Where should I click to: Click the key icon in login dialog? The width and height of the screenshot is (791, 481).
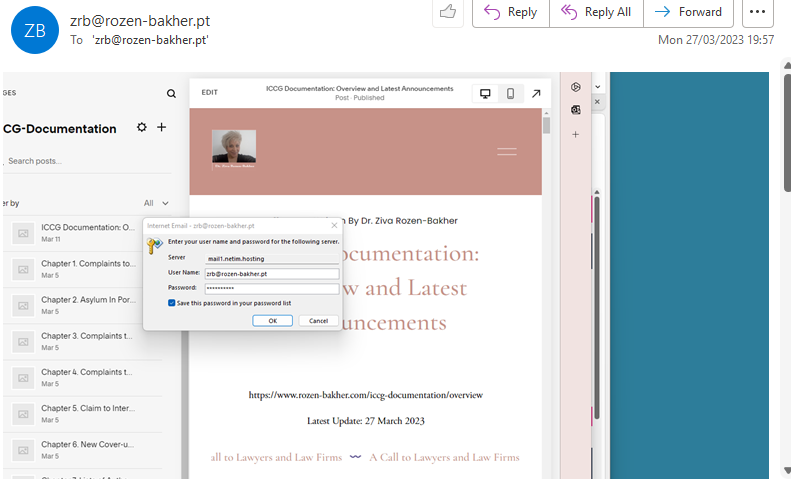point(155,246)
